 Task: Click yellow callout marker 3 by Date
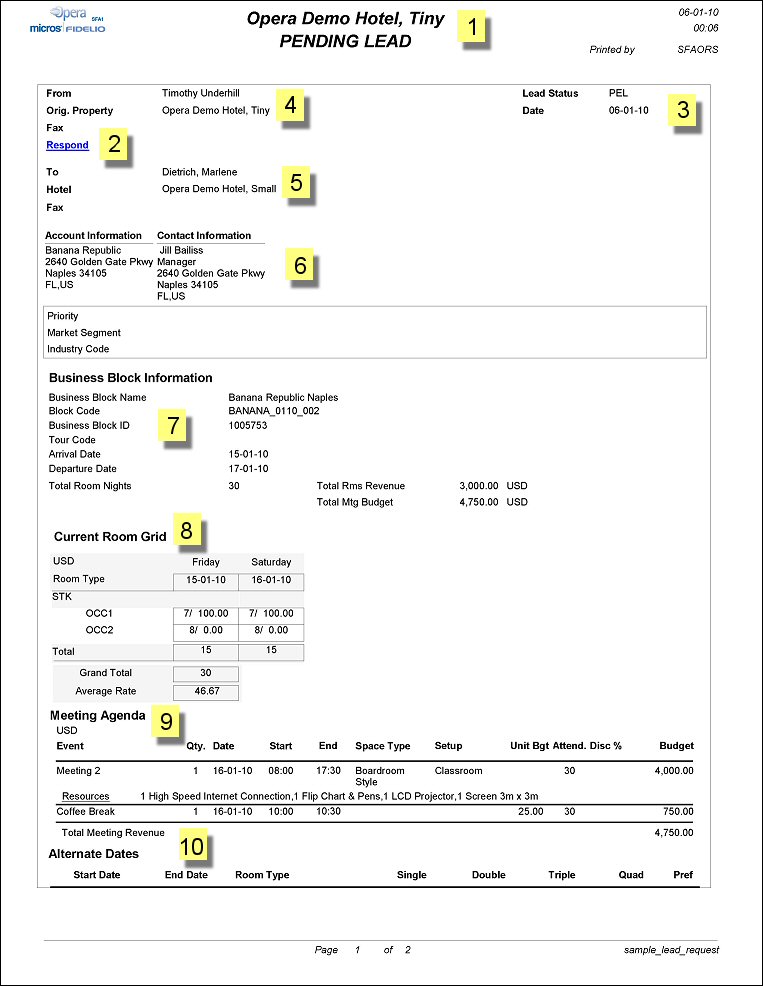coord(683,110)
